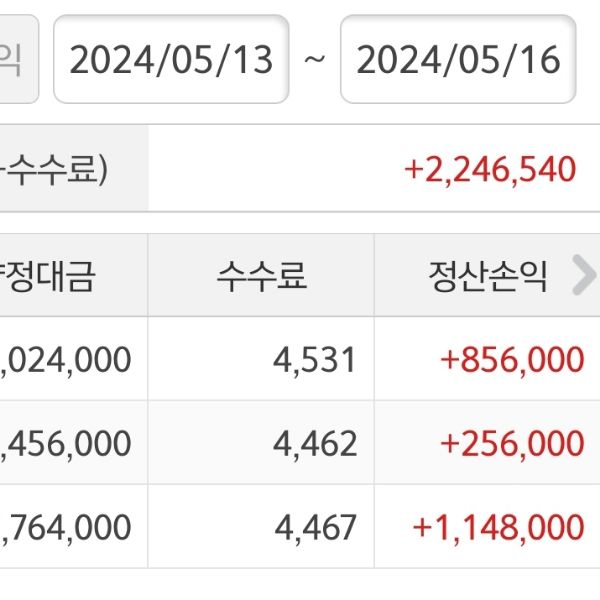Open the end date field 2024/05/16
The image size is (600, 600).
pos(458,60)
